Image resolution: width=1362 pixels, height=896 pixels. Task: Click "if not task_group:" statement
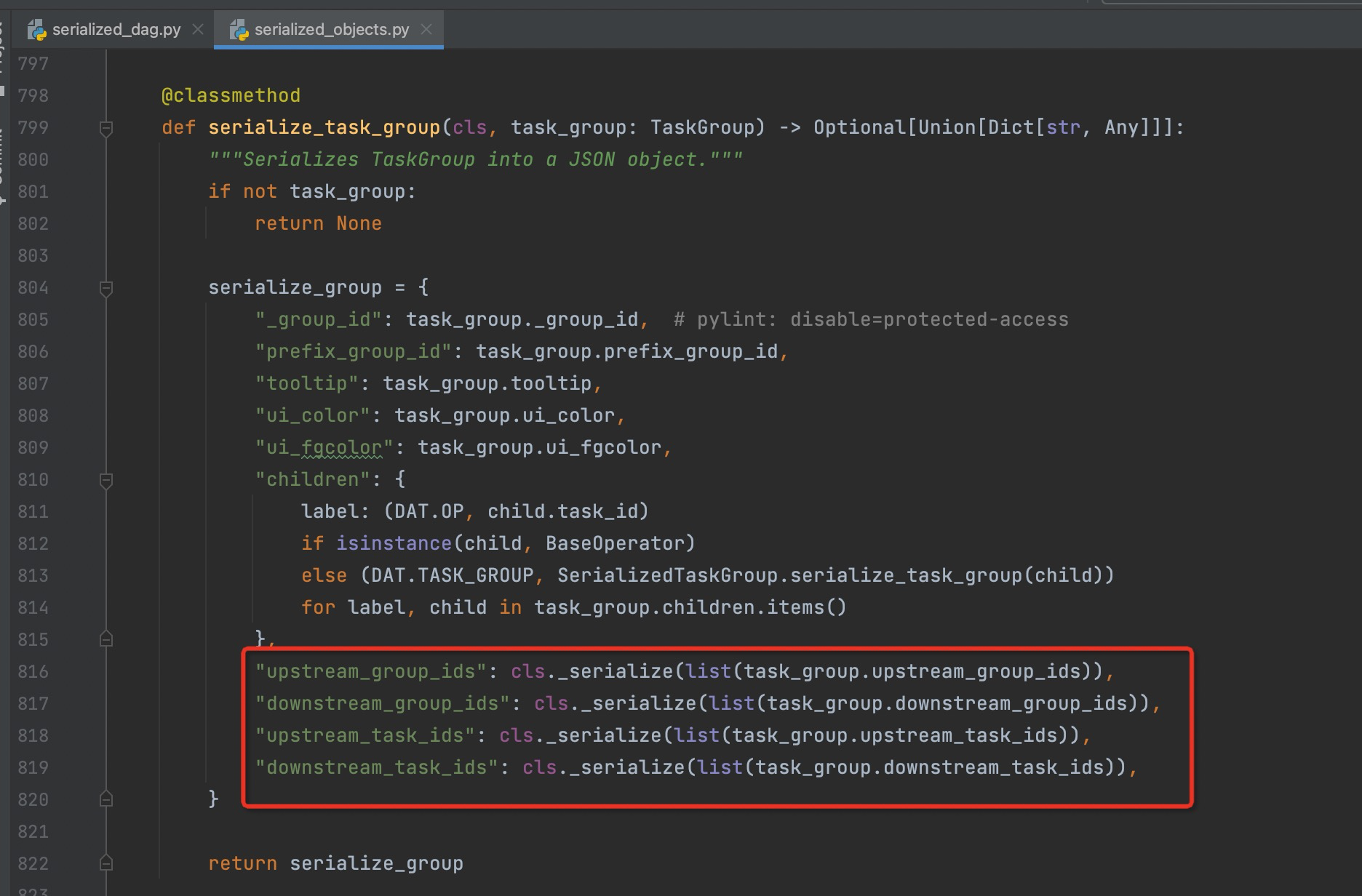tap(312, 191)
